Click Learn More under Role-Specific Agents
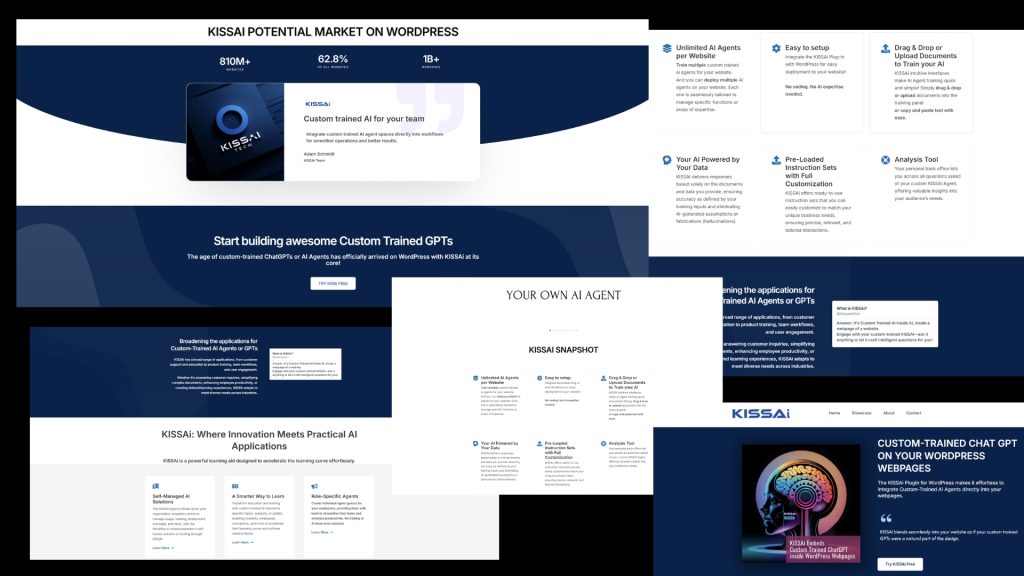The image size is (1024, 576). [321, 532]
